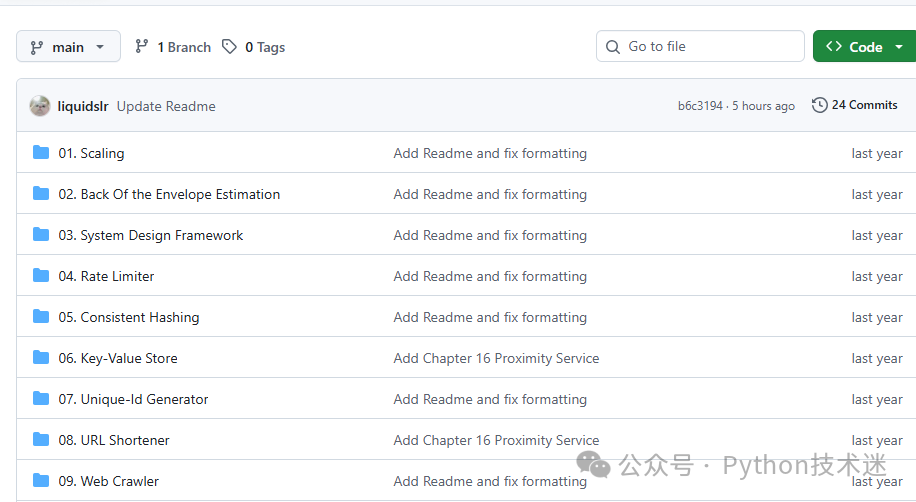Click the folder icon for 09. Web Crawler
Viewport: 916px width, 502px height.
(x=41, y=480)
